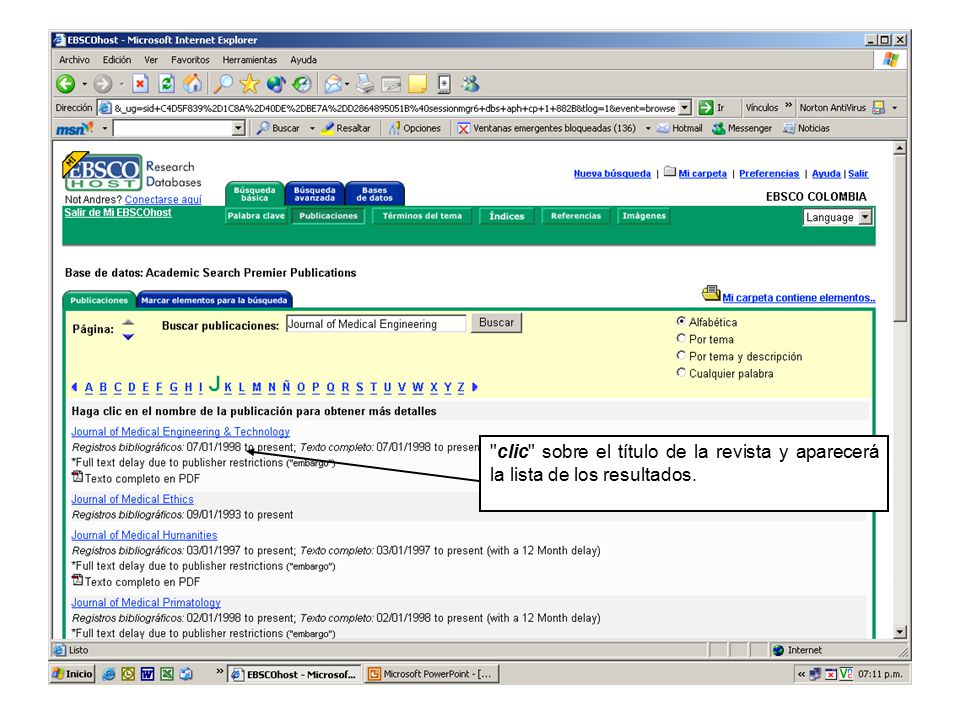960x720 pixels.
Task: Switch to Microsoft PowerPoint taskbar button
Action: [432, 674]
